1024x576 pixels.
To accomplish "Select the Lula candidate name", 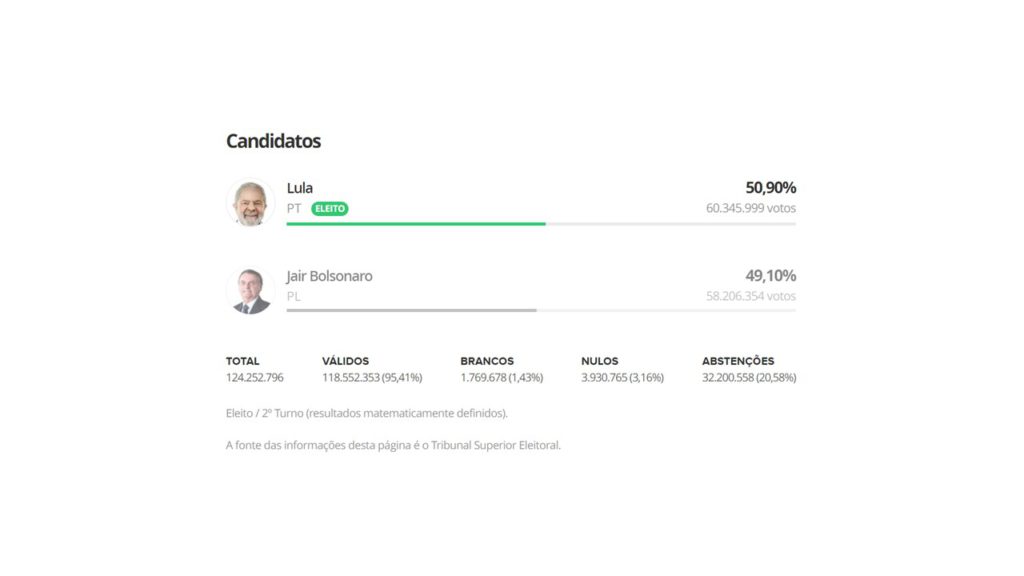I will [x=300, y=188].
